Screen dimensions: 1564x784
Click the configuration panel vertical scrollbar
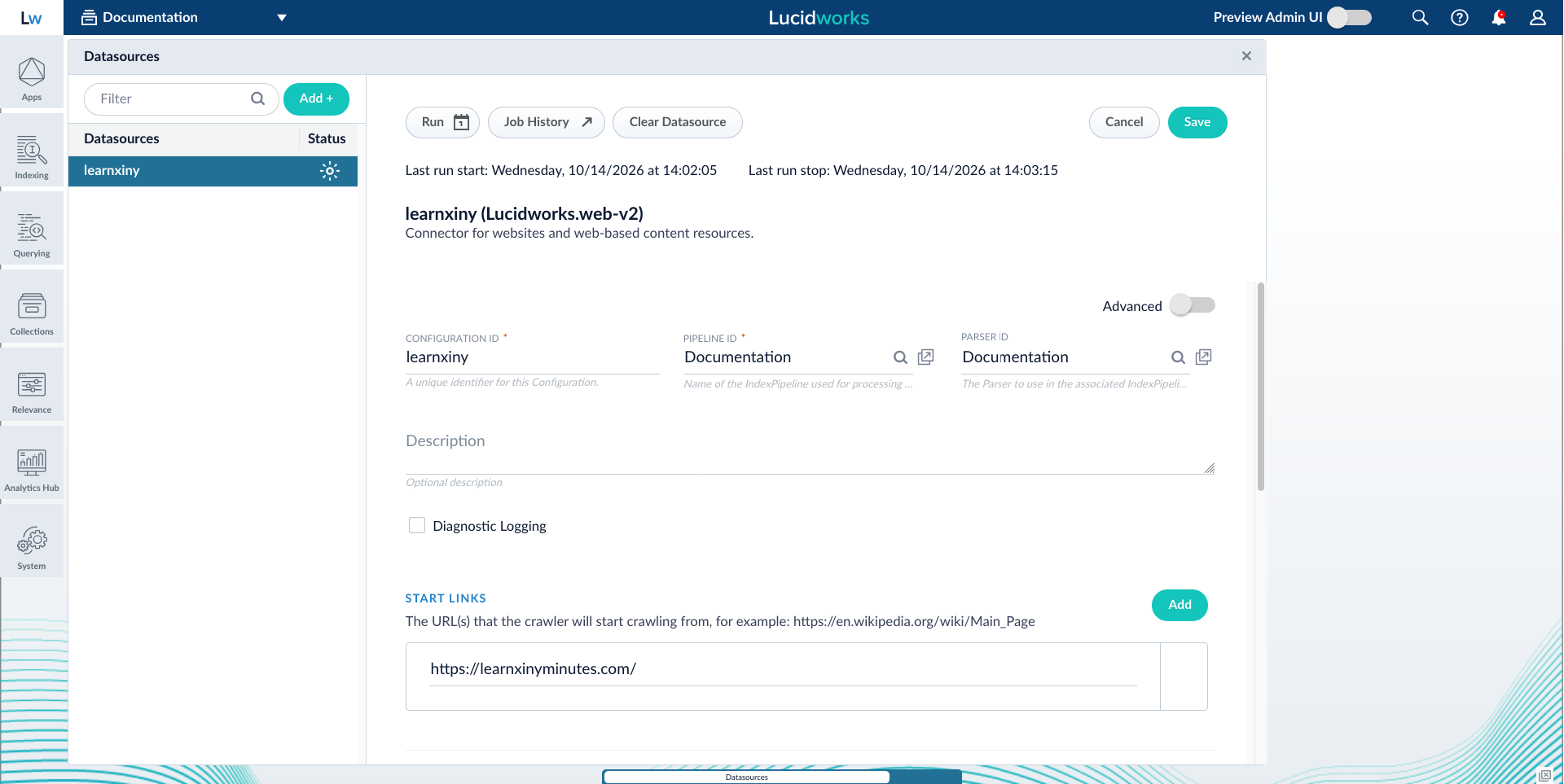[1261, 387]
